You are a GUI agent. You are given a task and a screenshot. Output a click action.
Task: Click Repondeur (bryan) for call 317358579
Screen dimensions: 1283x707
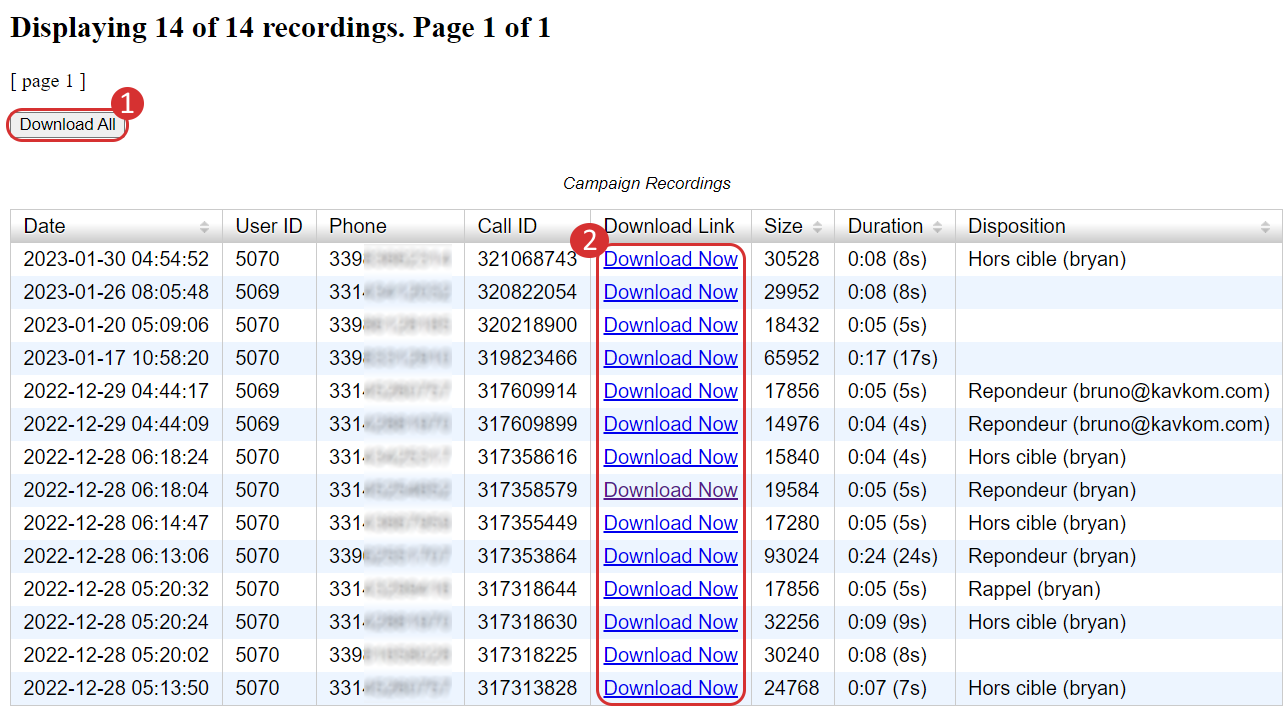click(1052, 490)
